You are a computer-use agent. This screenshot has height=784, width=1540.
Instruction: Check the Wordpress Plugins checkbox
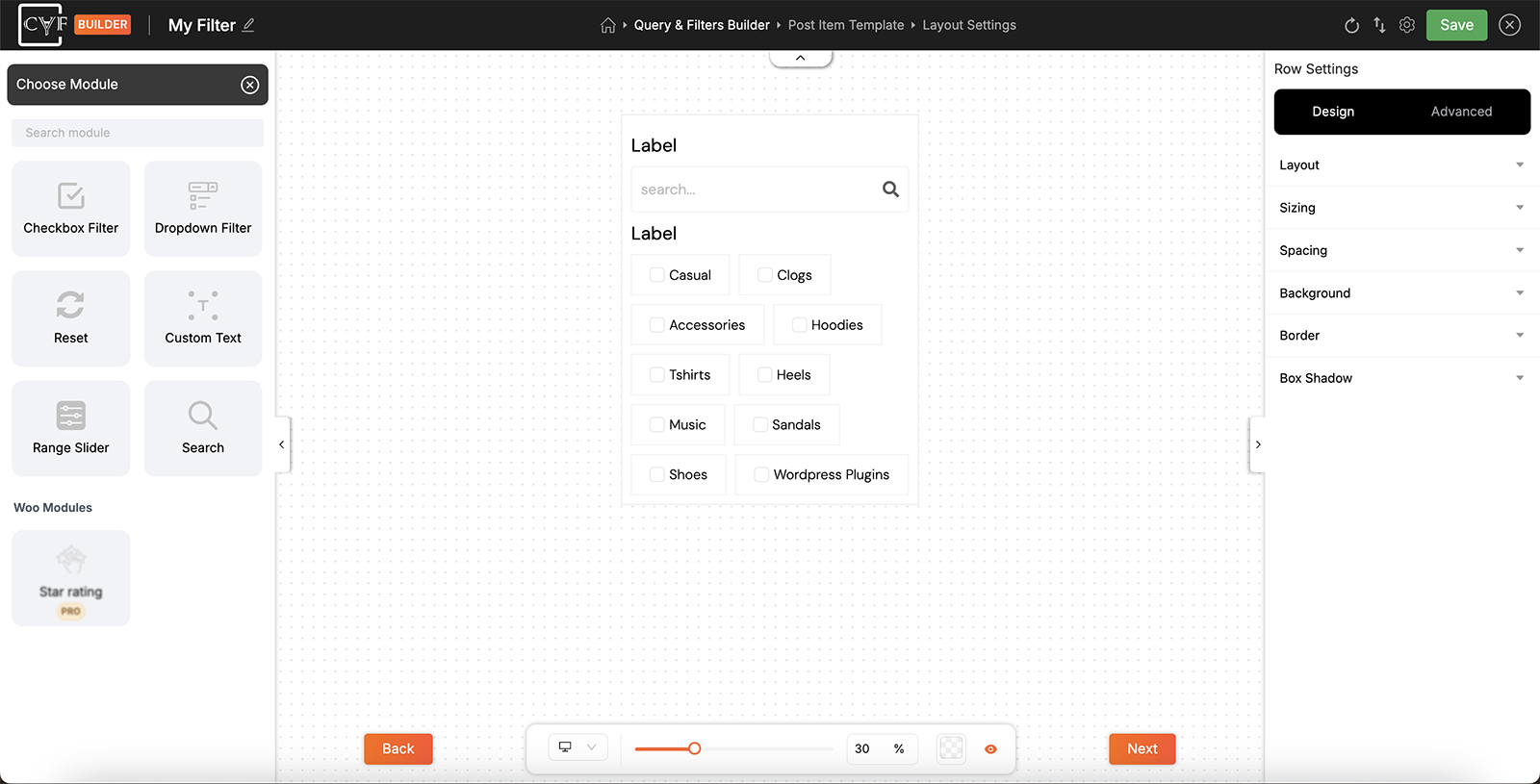(761, 474)
